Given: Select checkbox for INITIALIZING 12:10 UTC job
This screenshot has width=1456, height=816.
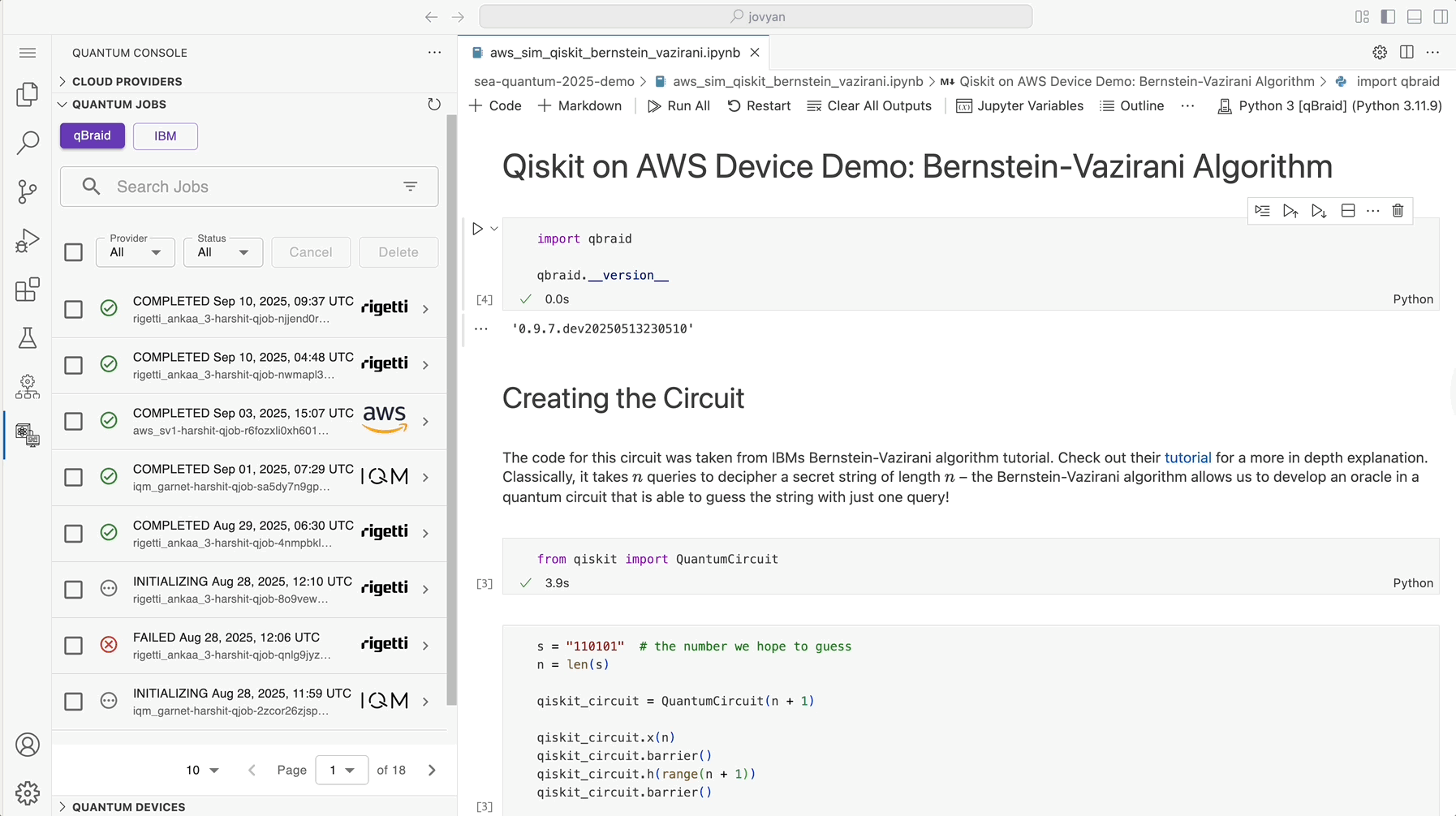Looking at the screenshot, I should (x=74, y=589).
